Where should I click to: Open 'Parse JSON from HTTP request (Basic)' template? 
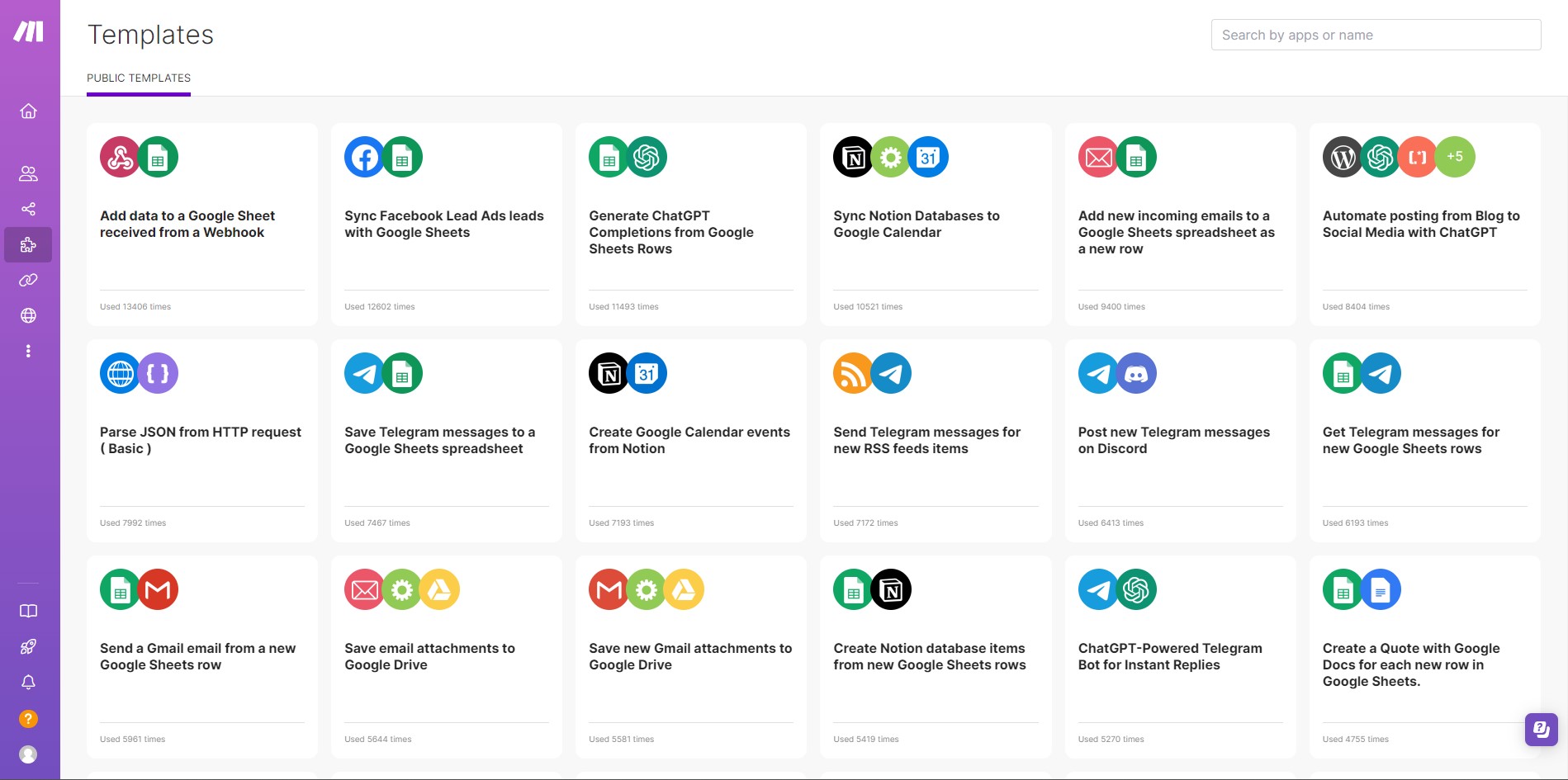coord(201,440)
